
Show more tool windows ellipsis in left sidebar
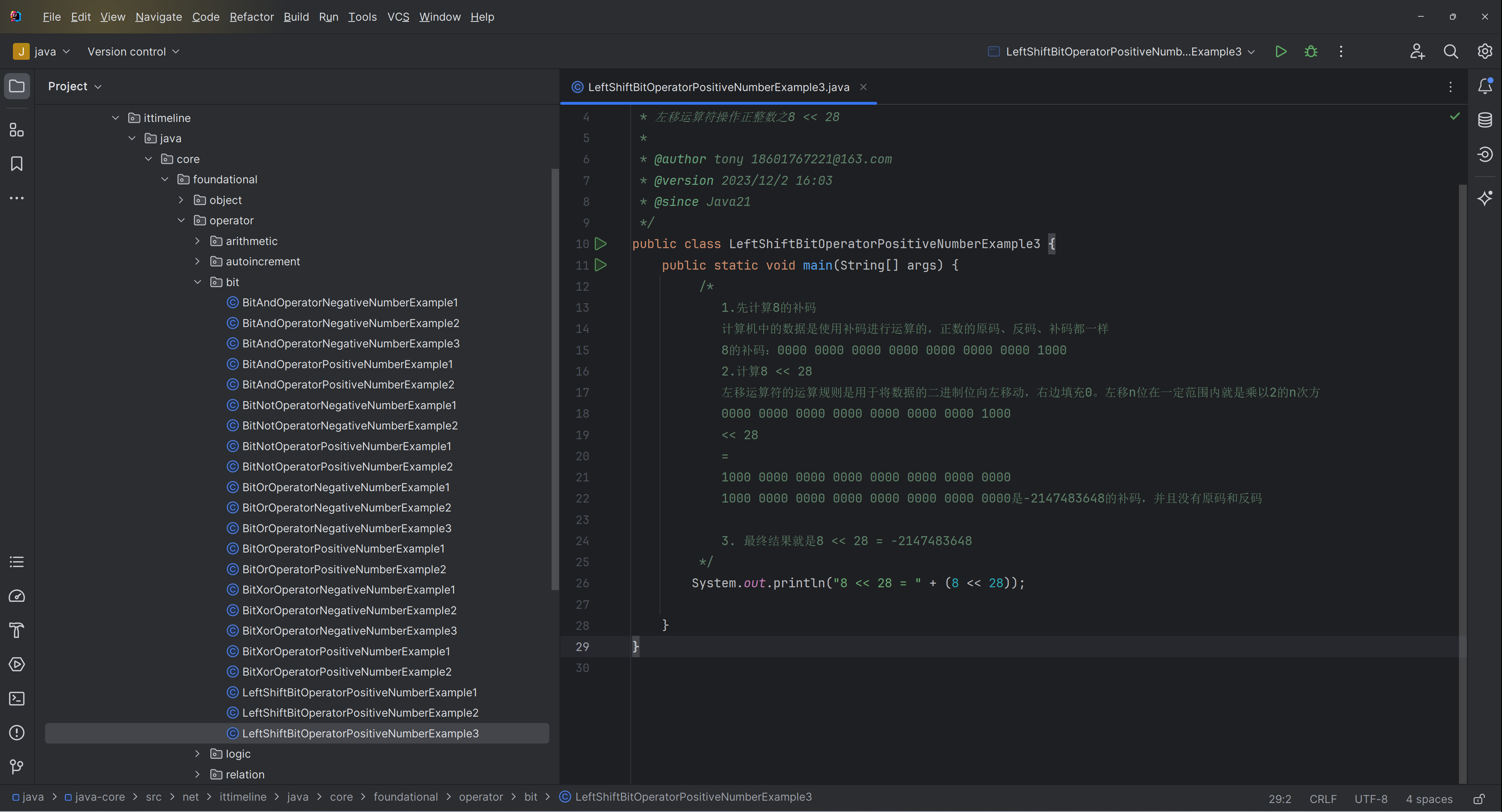coord(17,198)
